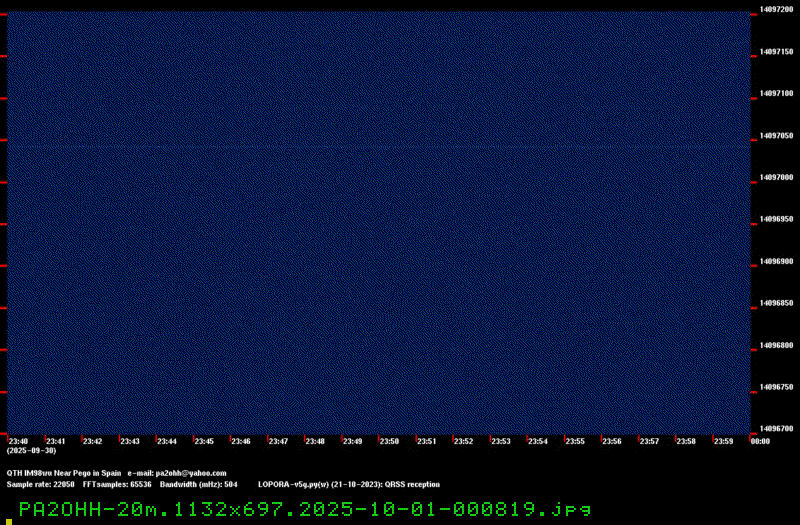Click the 23:49 time axis label
800x525 pixels.
pyautogui.click(x=353, y=441)
